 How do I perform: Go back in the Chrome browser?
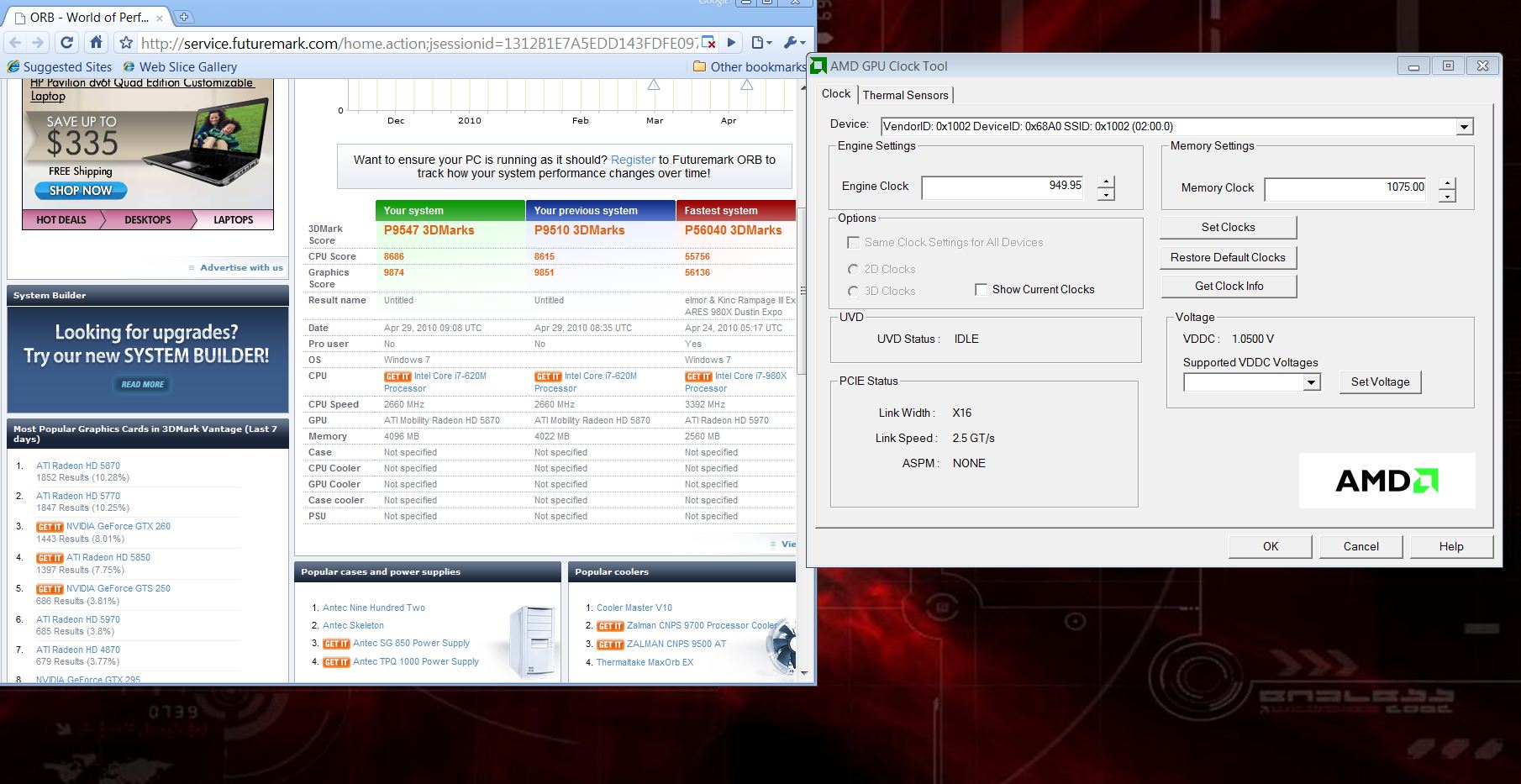point(15,42)
